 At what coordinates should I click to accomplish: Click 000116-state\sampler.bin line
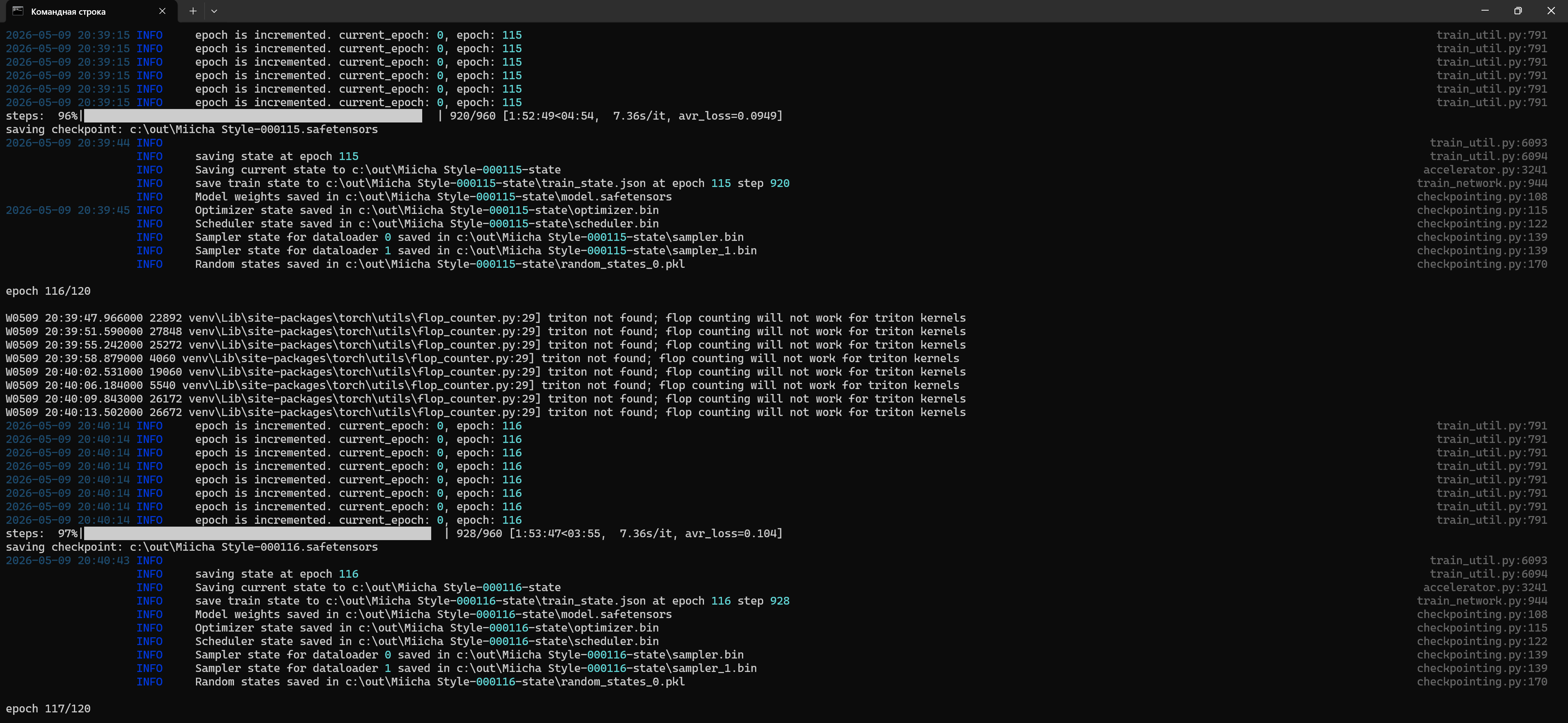tap(469, 655)
